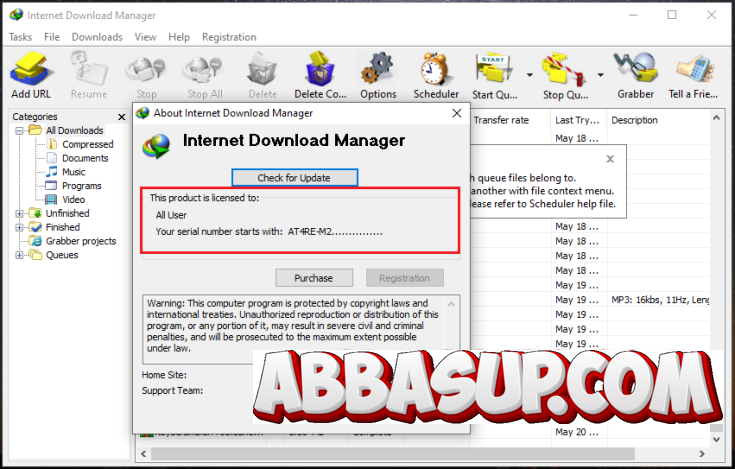Select the Unfinished category
The image size is (735, 469).
pyautogui.click(x=67, y=213)
